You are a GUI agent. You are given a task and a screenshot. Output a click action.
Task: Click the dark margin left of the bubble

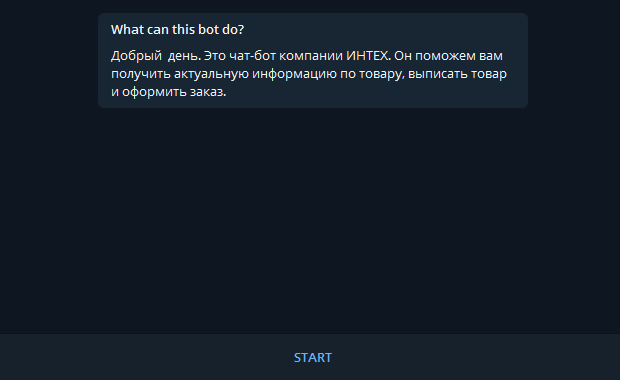pos(49,60)
